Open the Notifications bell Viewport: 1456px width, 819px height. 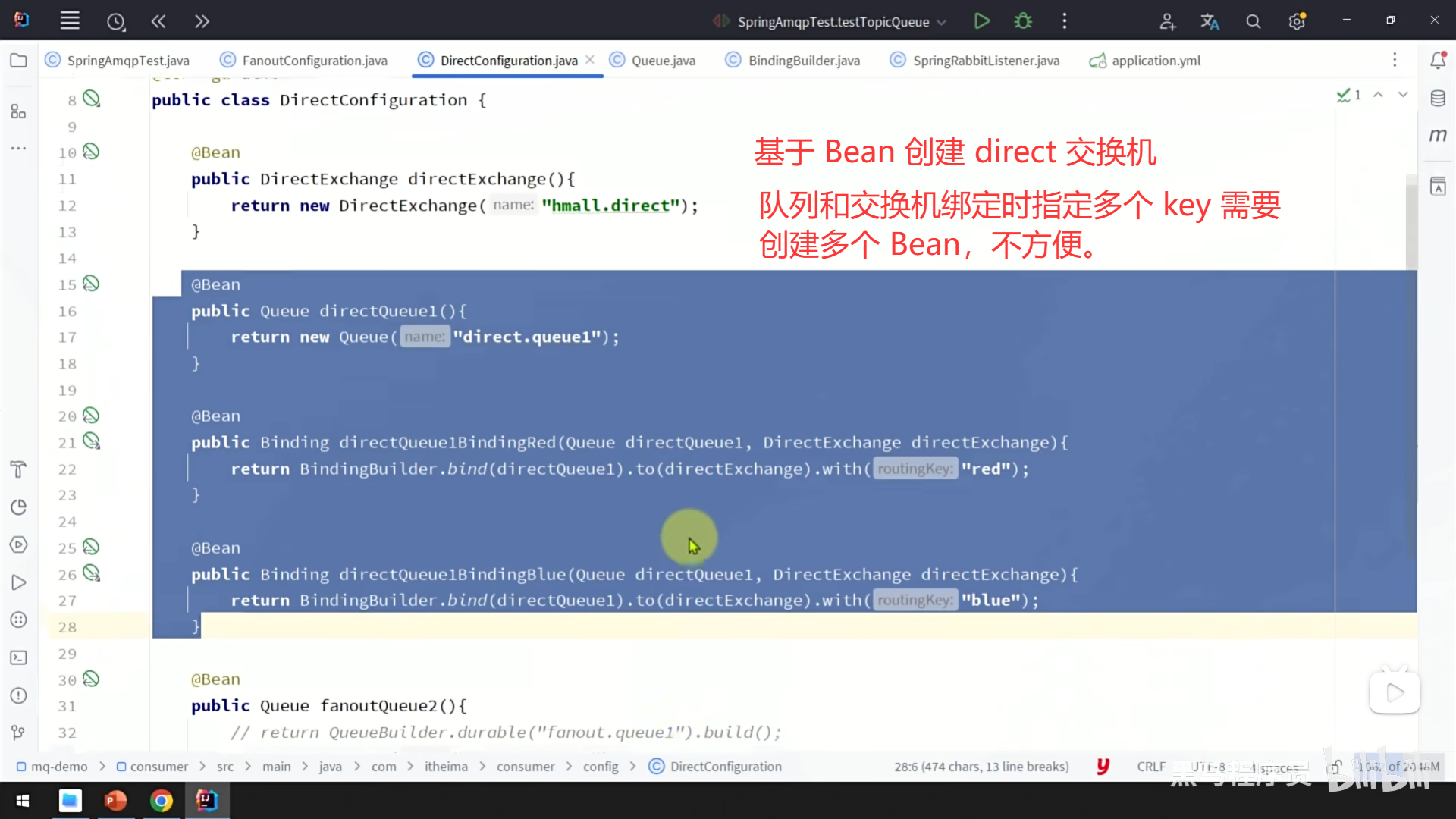tap(1438, 61)
